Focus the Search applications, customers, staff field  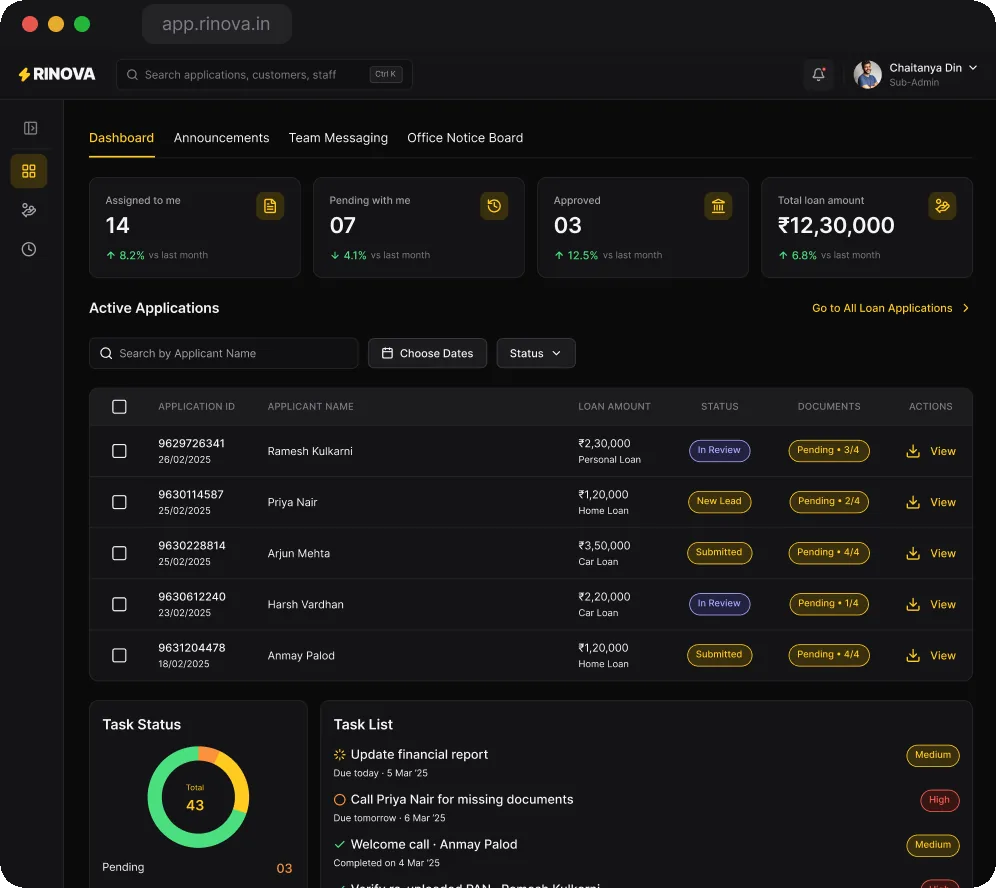click(264, 75)
